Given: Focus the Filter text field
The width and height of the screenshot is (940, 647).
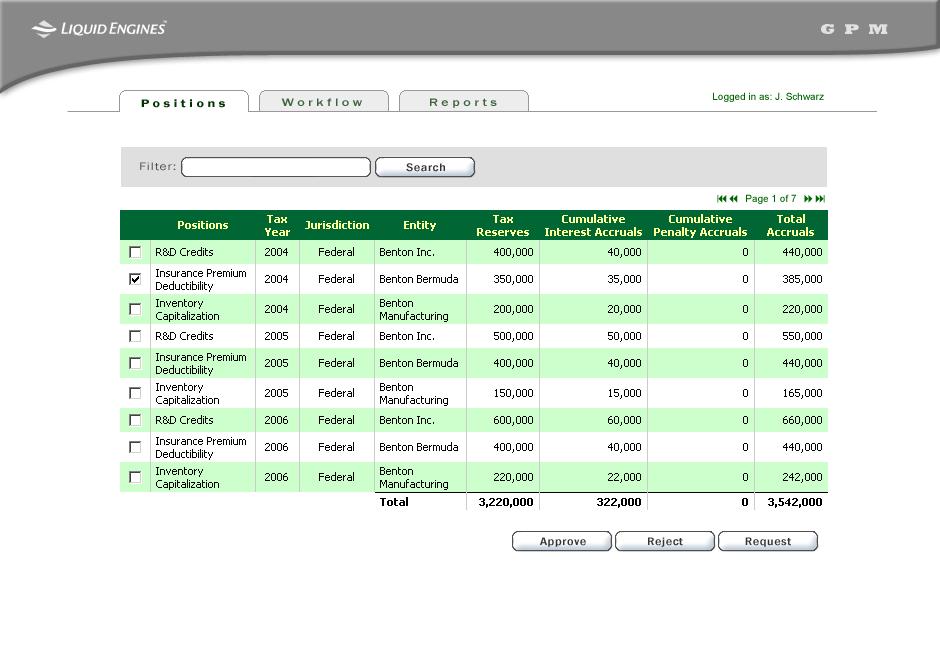Looking at the screenshot, I should click(x=275, y=167).
